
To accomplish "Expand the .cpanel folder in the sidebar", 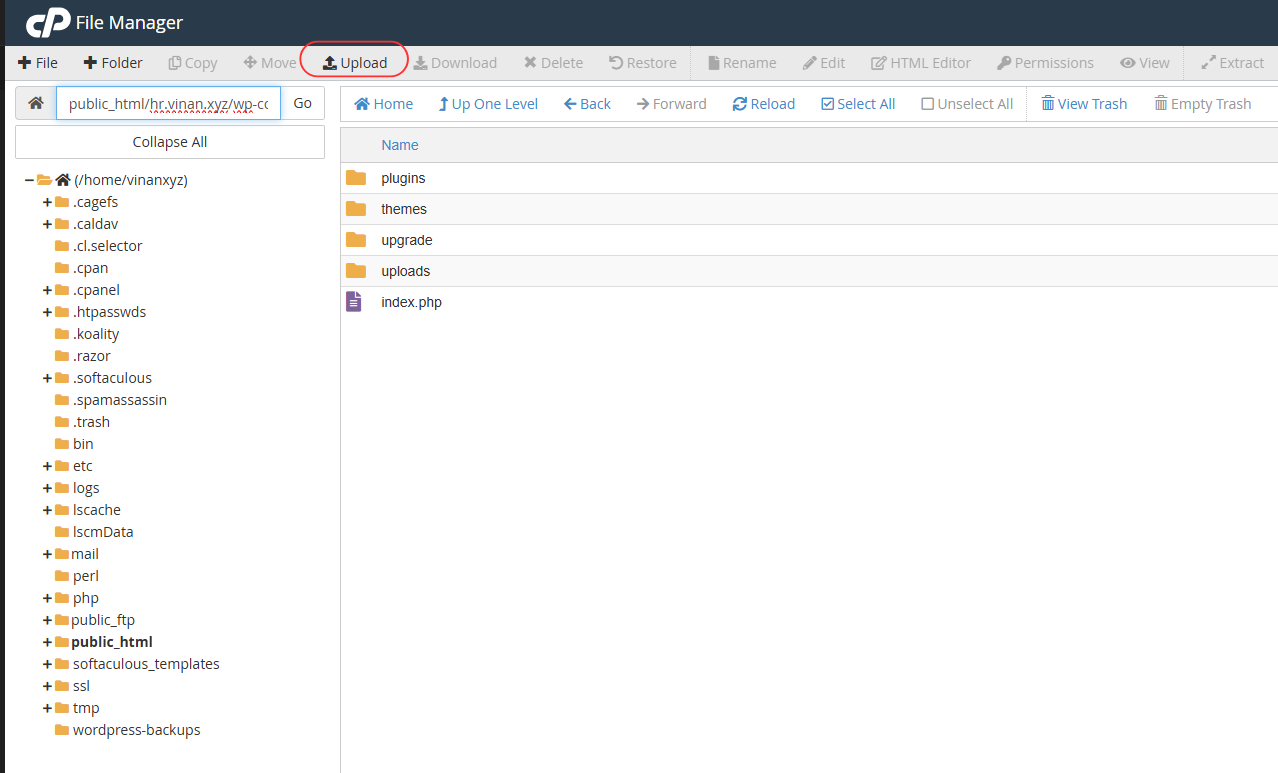I will click(x=46, y=289).
